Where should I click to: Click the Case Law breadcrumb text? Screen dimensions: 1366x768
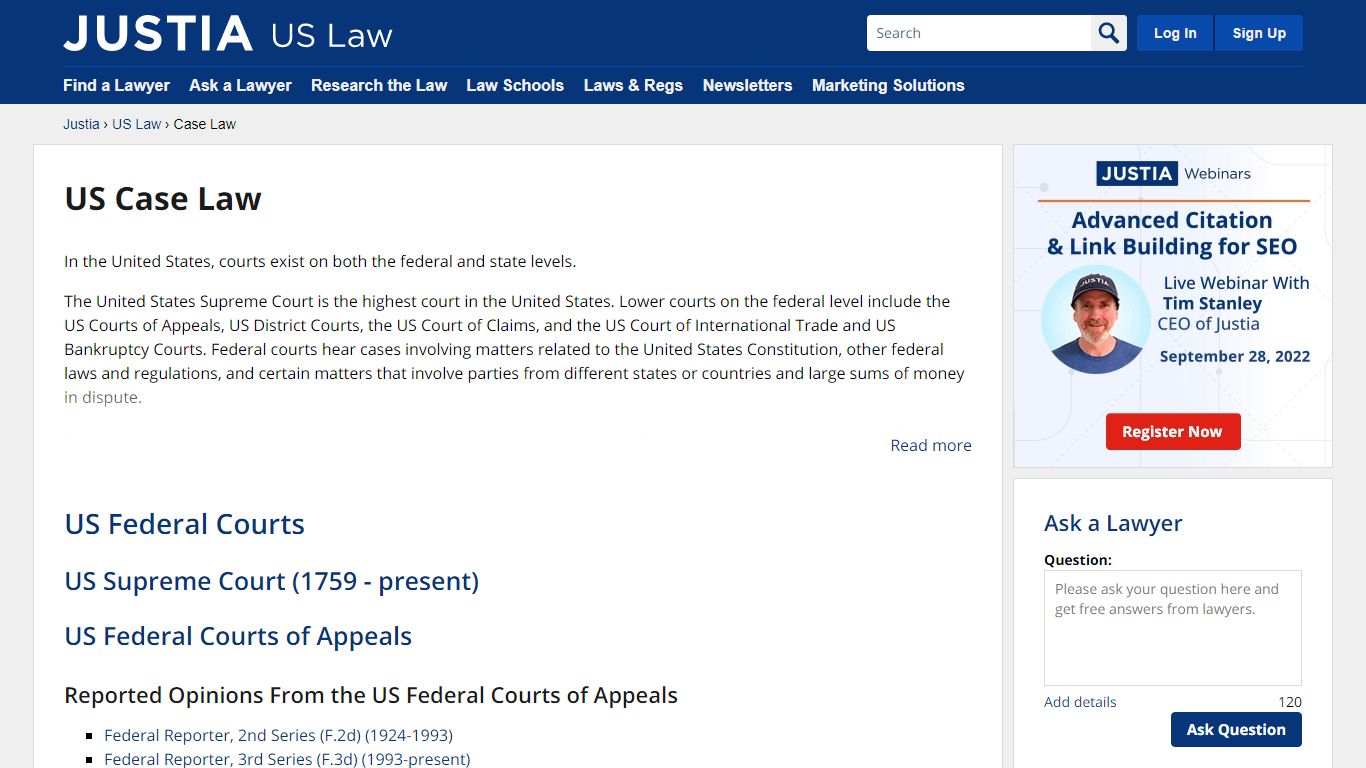(x=205, y=124)
